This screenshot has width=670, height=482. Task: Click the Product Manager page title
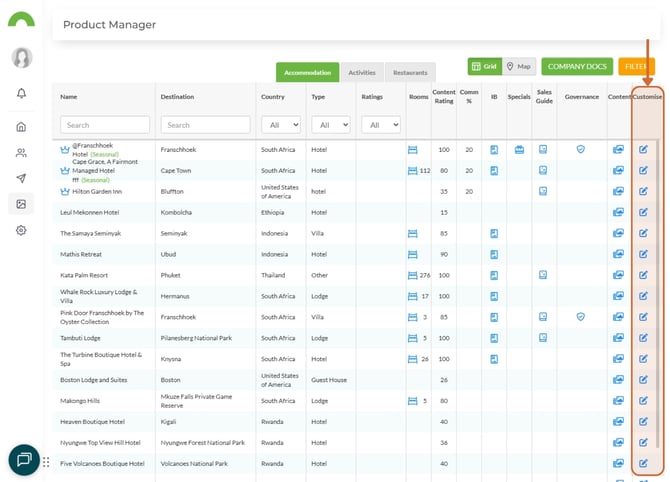coord(109,25)
